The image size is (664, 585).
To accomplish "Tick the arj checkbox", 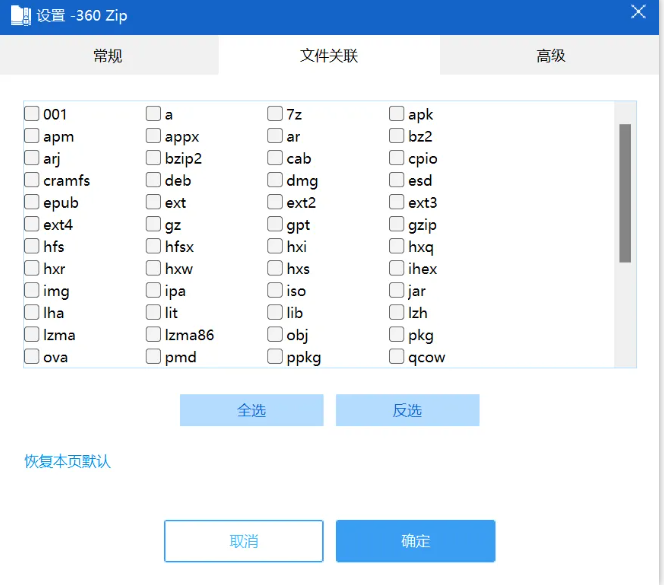I will (x=32, y=158).
